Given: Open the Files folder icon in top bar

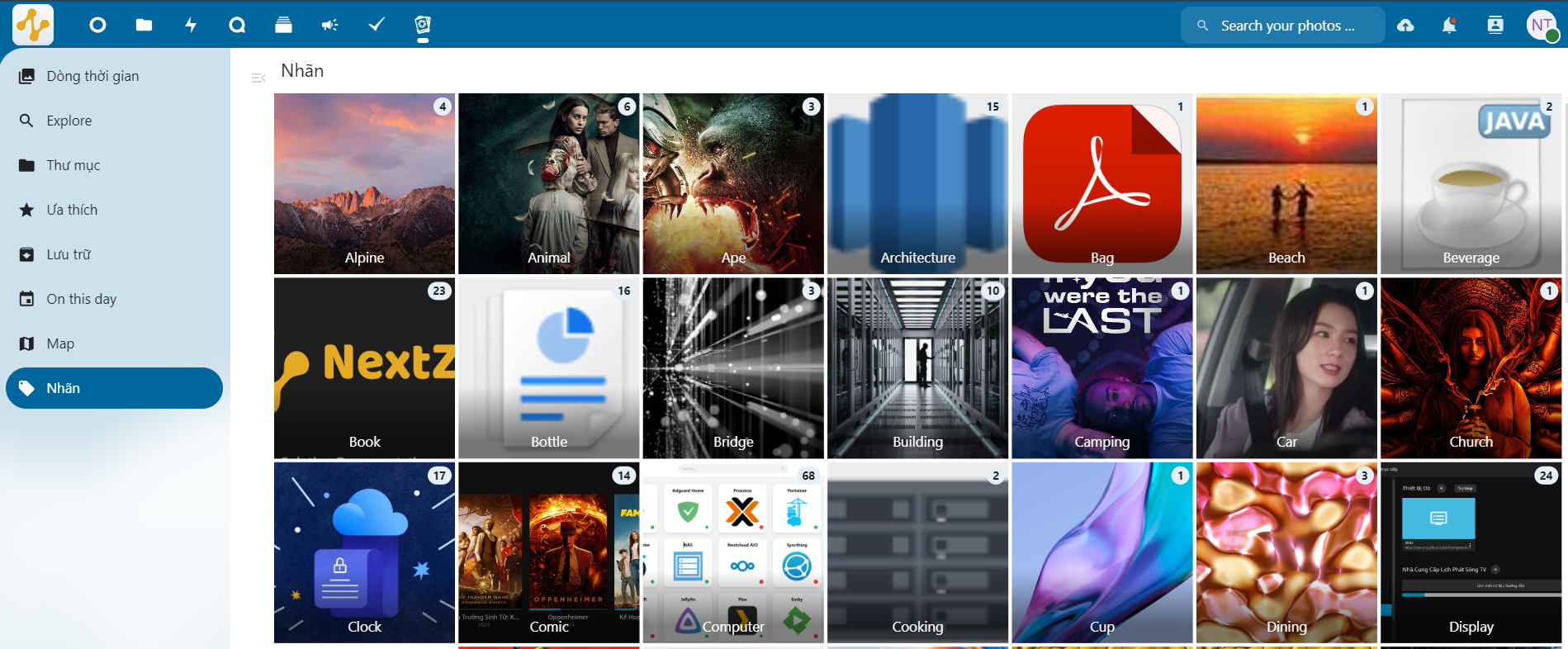Looking at the screenshot, I should pyautogui.click(x=144, y=25).
